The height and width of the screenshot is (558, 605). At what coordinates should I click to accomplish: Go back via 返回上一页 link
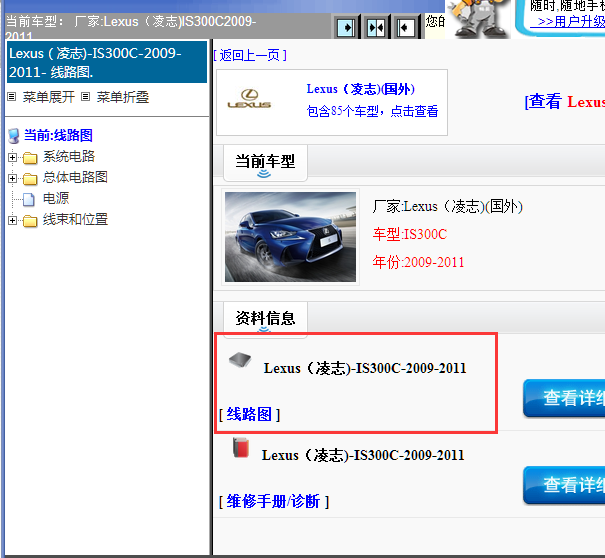[250, 56]
